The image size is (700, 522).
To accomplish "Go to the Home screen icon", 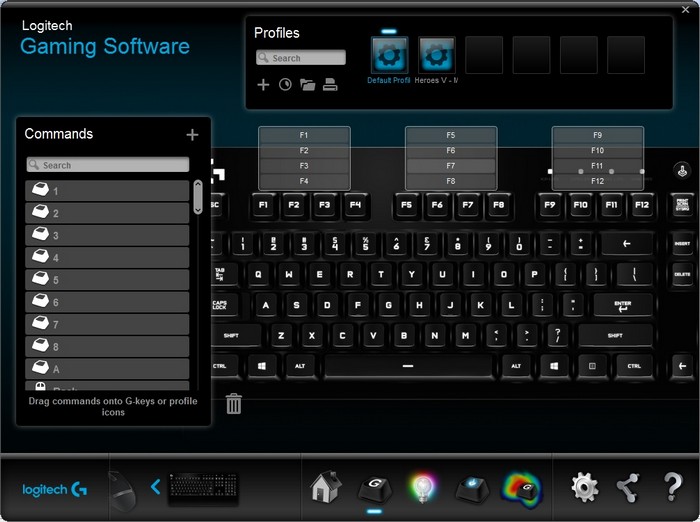I will pyautogui.click(x=325, y=487).
